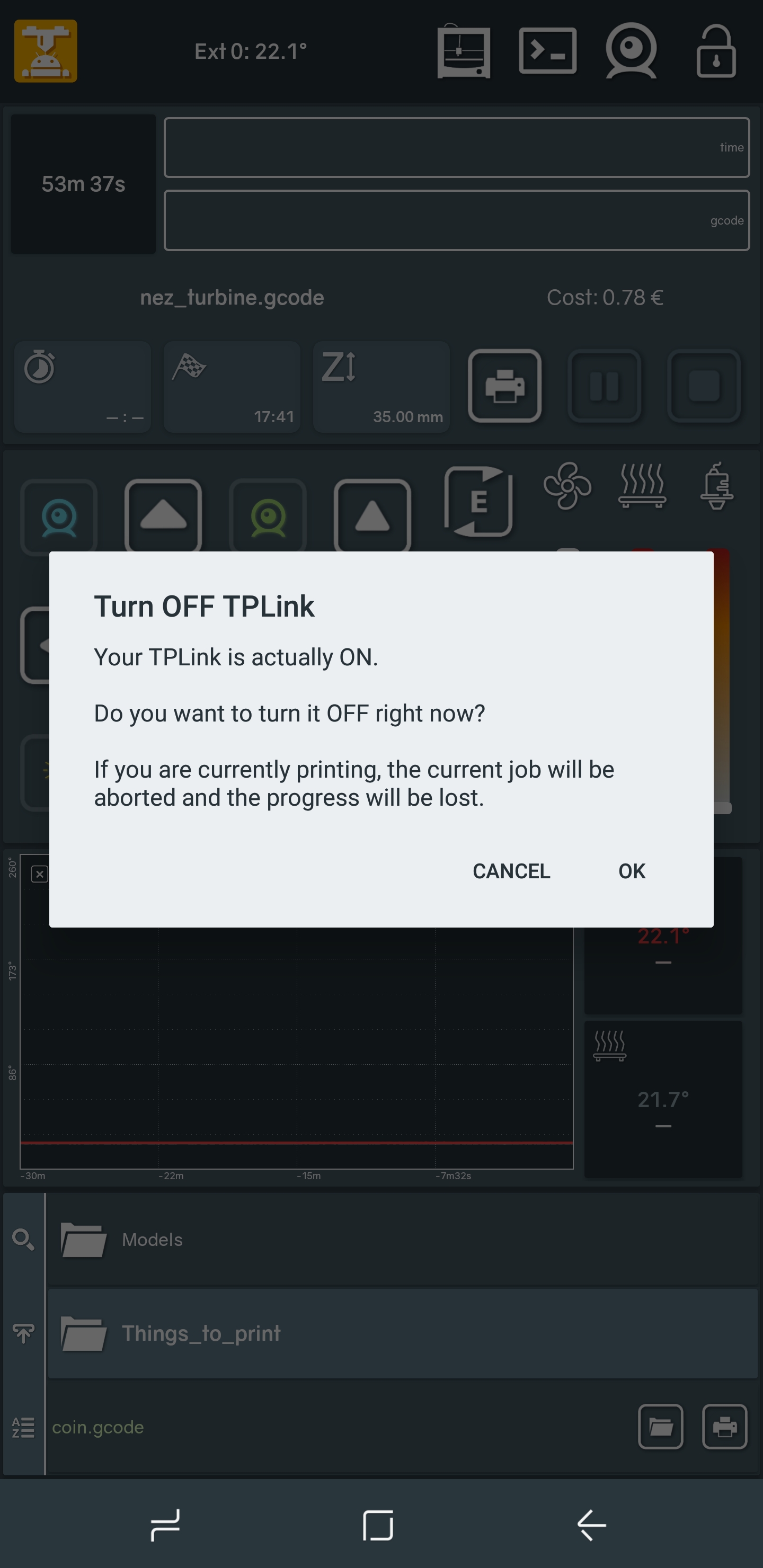Select the extruder hotend icon
Viewport: 763px width, 1568px height.
pyautogui.click(x=717, y=486)
